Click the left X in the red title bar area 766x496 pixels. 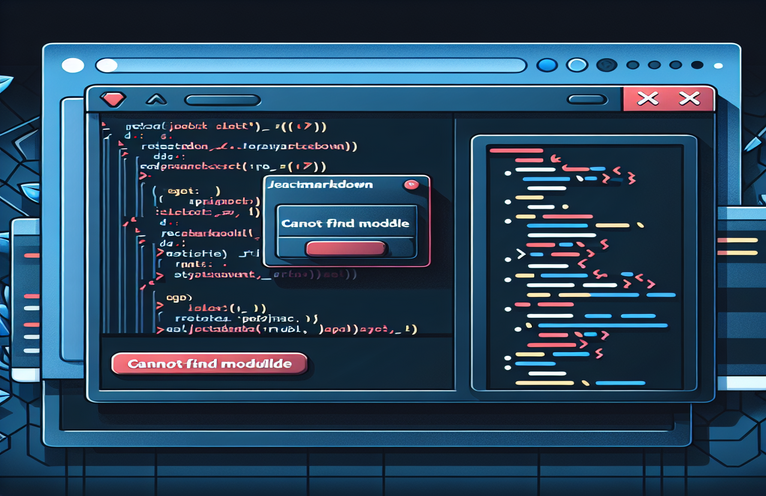647,98
